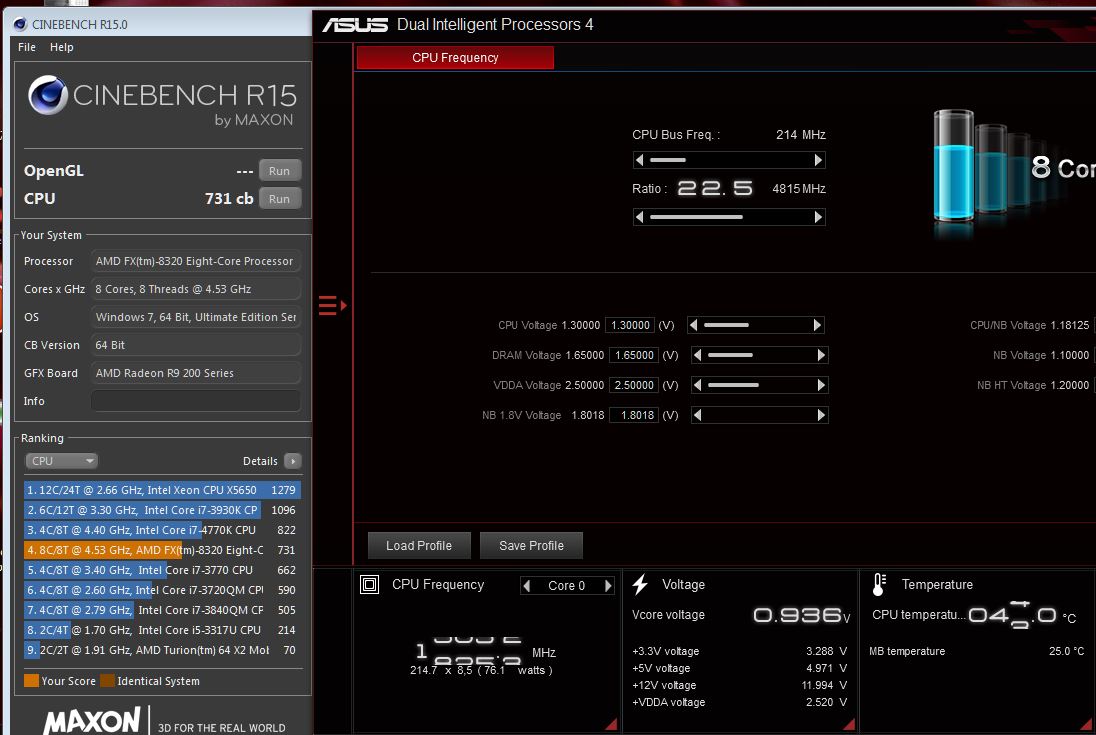Viewport: 1096px width, 735px height.
Task: Click the 8 Core cylinder graphic
Action: tap(954, 168)
